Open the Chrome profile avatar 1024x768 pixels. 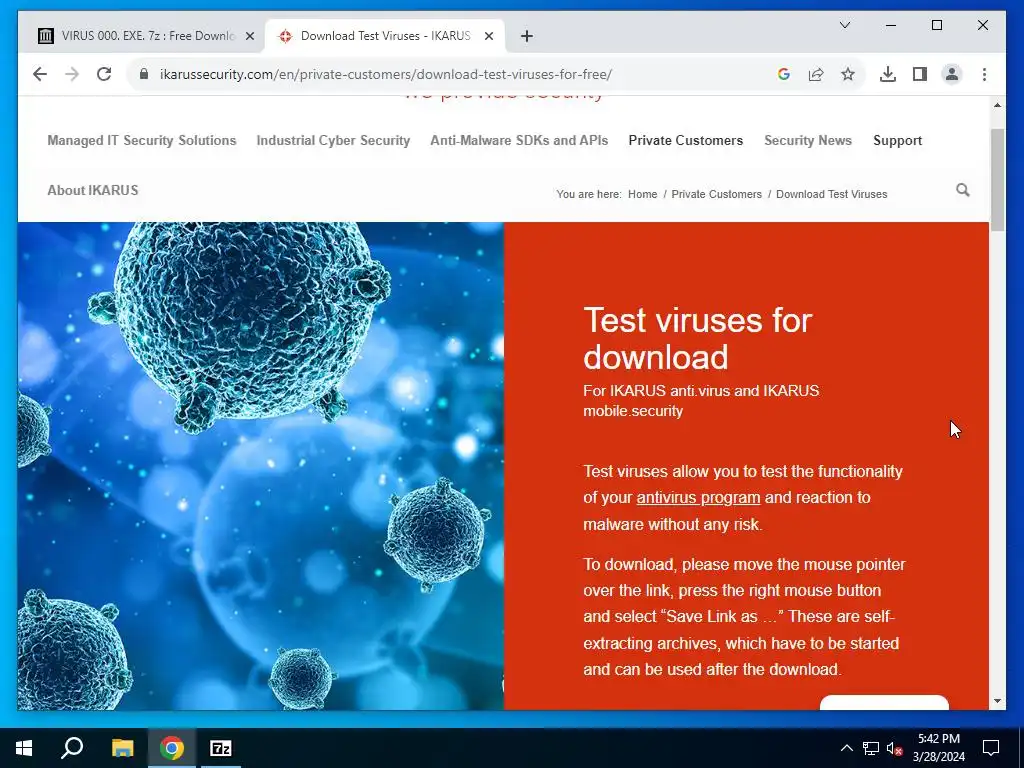[x=952, y=74]
